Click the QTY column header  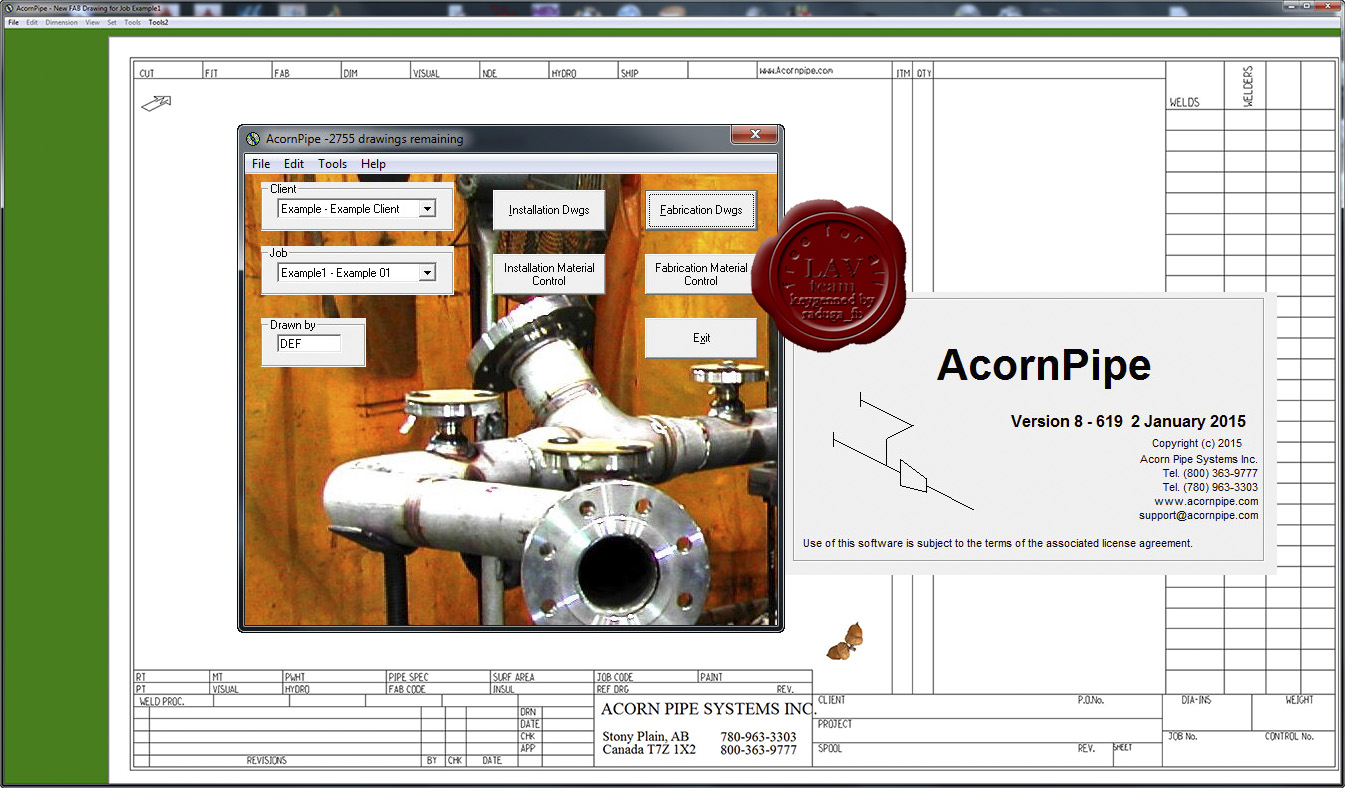[924, 73]
